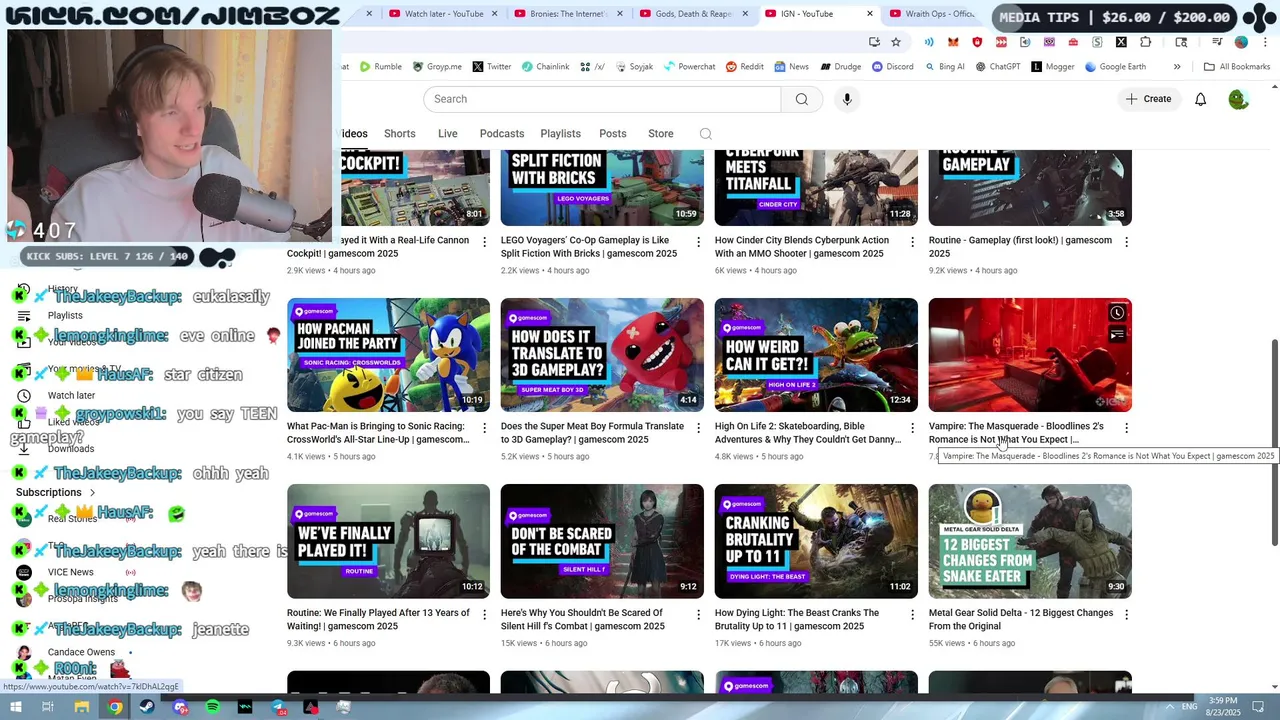Open options menu for Dying Light video
Viewport: 1280px width, 720px height.
[x=912, y=614]
